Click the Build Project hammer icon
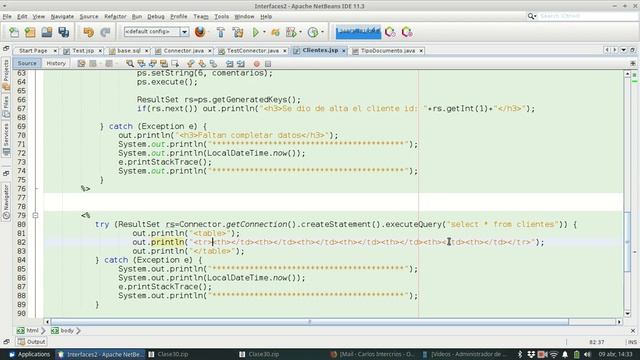The height and width of the screenshot is (360, 640). coord(221,32)
